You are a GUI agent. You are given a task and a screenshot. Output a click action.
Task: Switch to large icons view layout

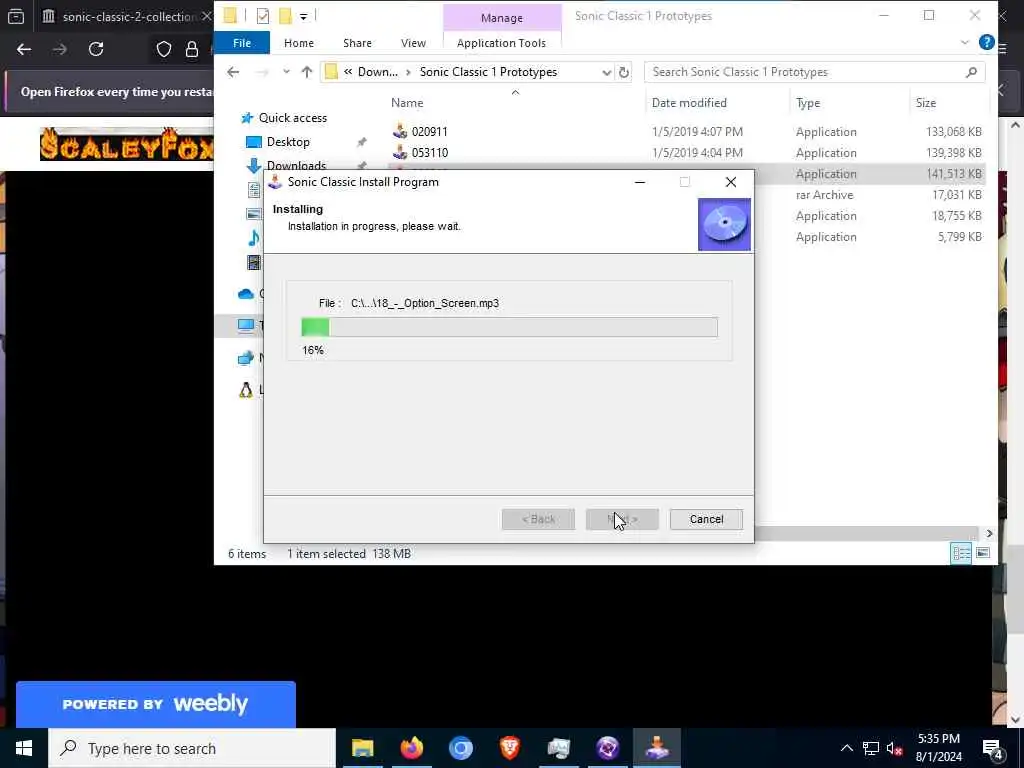tap(982, 554)
